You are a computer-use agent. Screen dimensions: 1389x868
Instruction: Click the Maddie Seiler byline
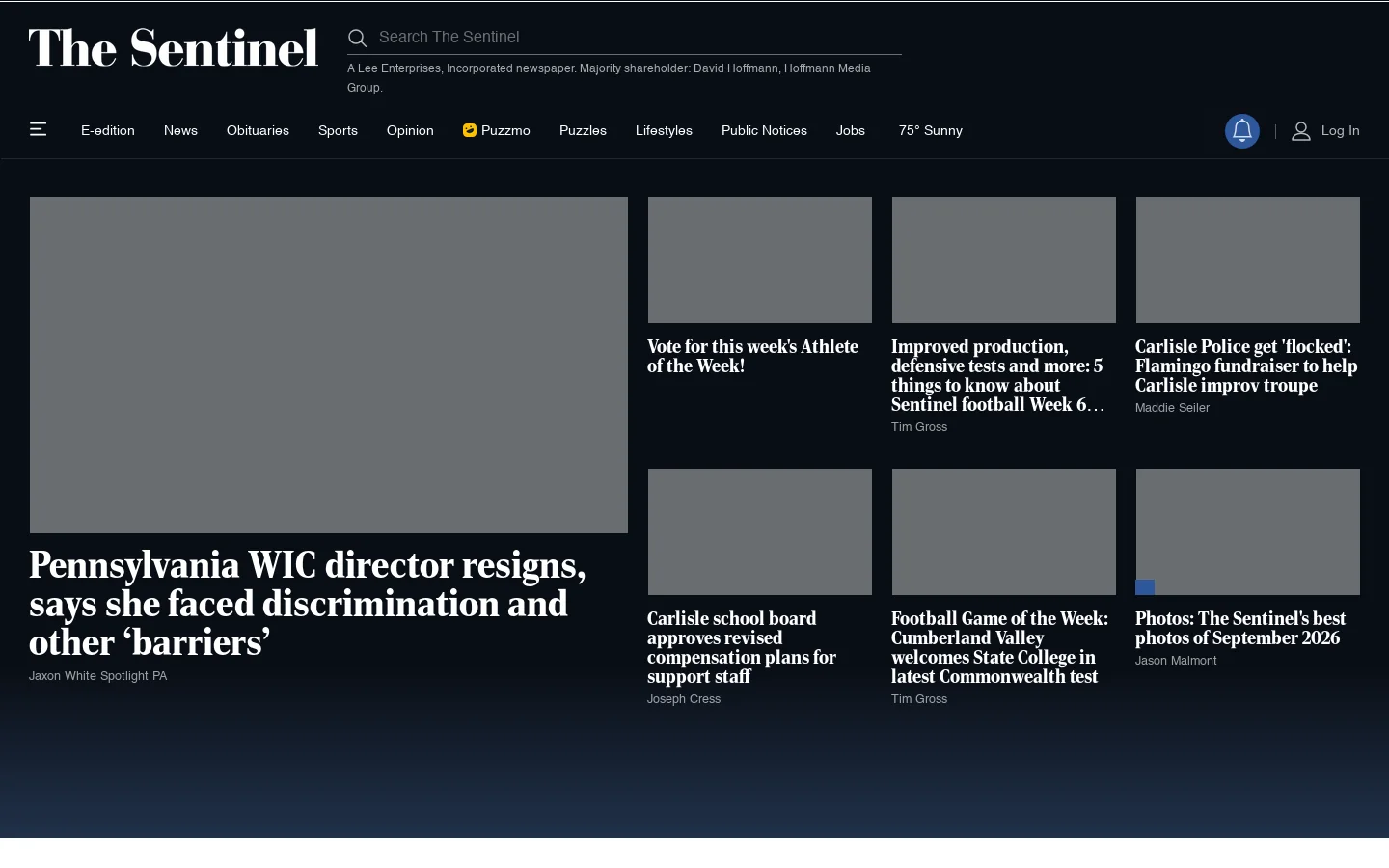pyautogui.click(x=1172, y=408)
